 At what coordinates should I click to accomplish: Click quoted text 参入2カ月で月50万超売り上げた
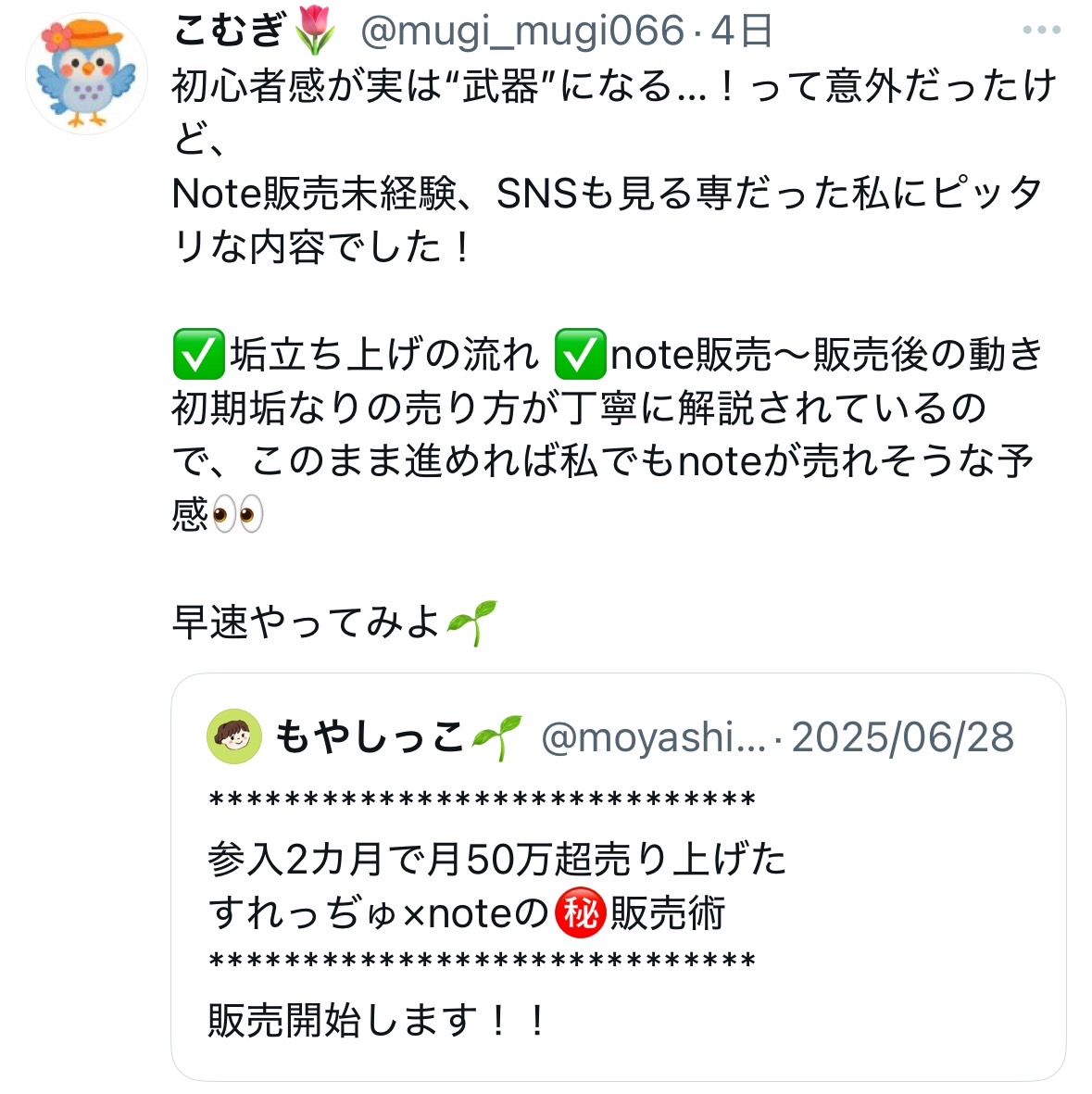click(x=496, y=858)
